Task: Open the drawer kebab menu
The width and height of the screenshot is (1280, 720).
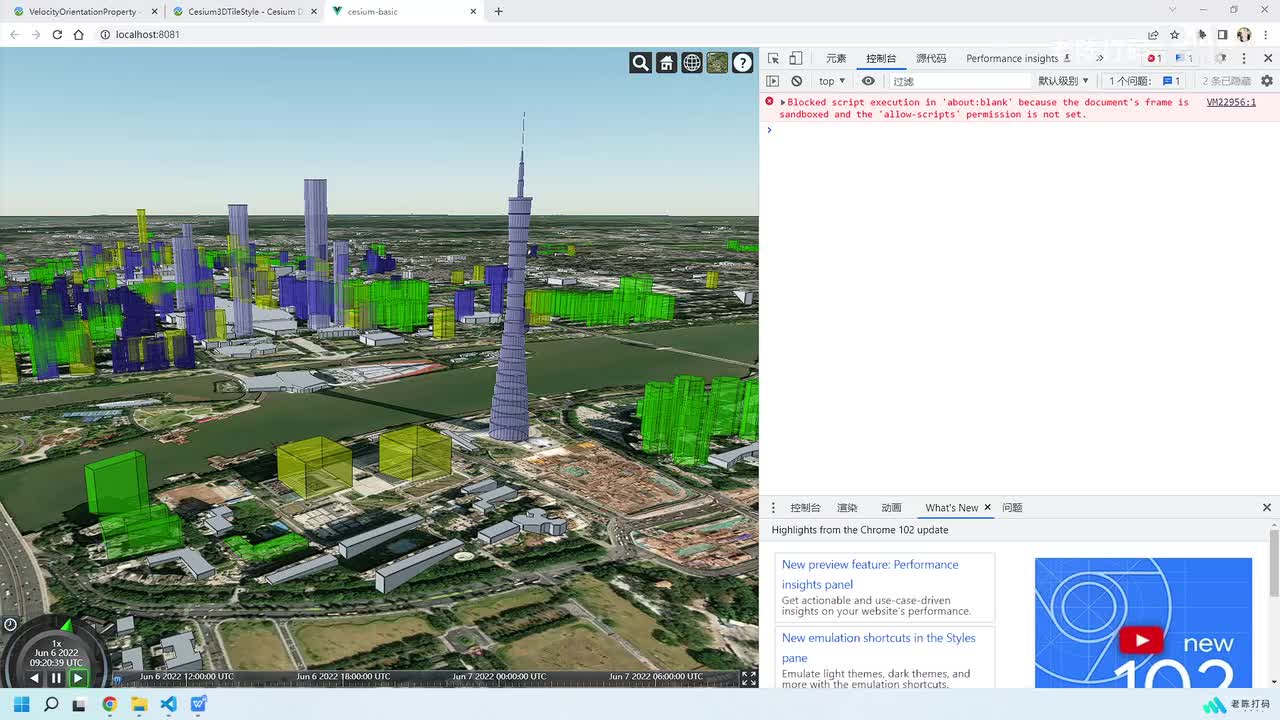Action: 773,508
